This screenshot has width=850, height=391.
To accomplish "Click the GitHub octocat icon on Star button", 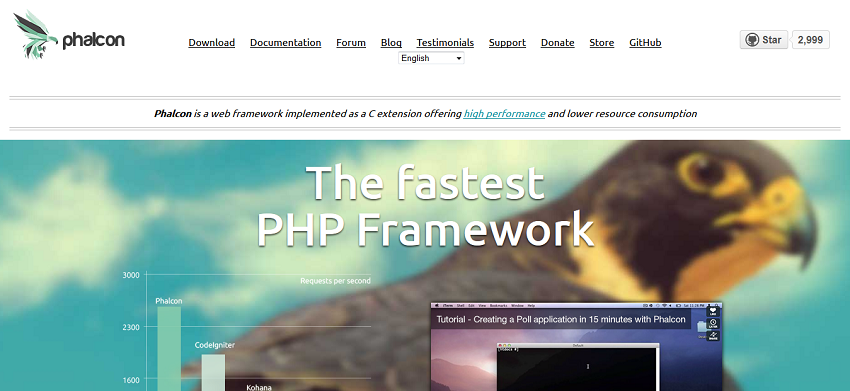I will [752, 40].
